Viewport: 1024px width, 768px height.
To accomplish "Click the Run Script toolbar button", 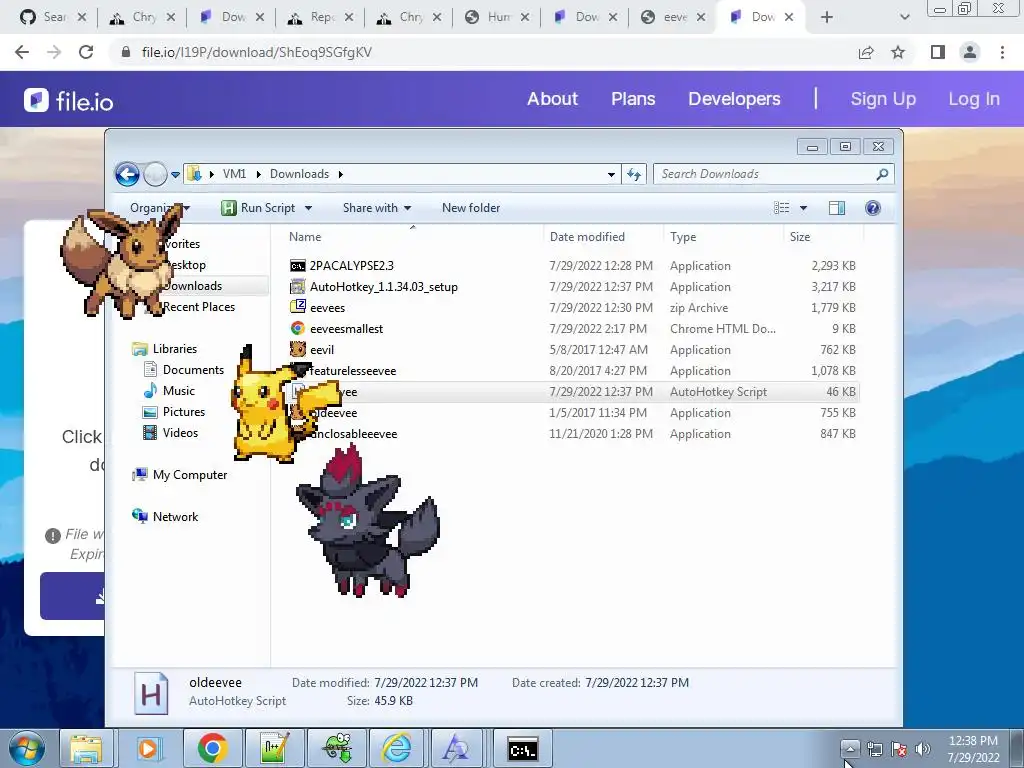I will click(x=259, y=208).
